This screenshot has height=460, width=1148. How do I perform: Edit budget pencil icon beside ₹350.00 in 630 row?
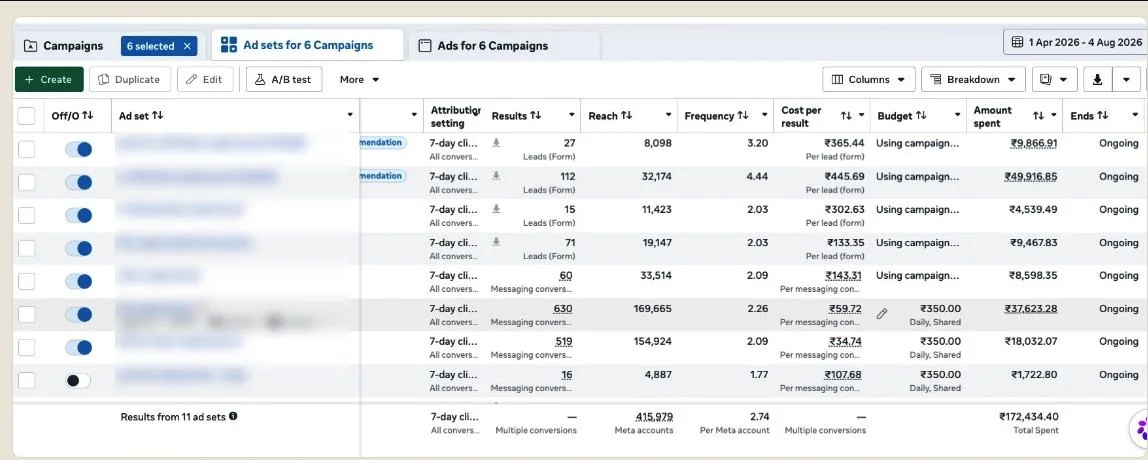pos(882,314)
